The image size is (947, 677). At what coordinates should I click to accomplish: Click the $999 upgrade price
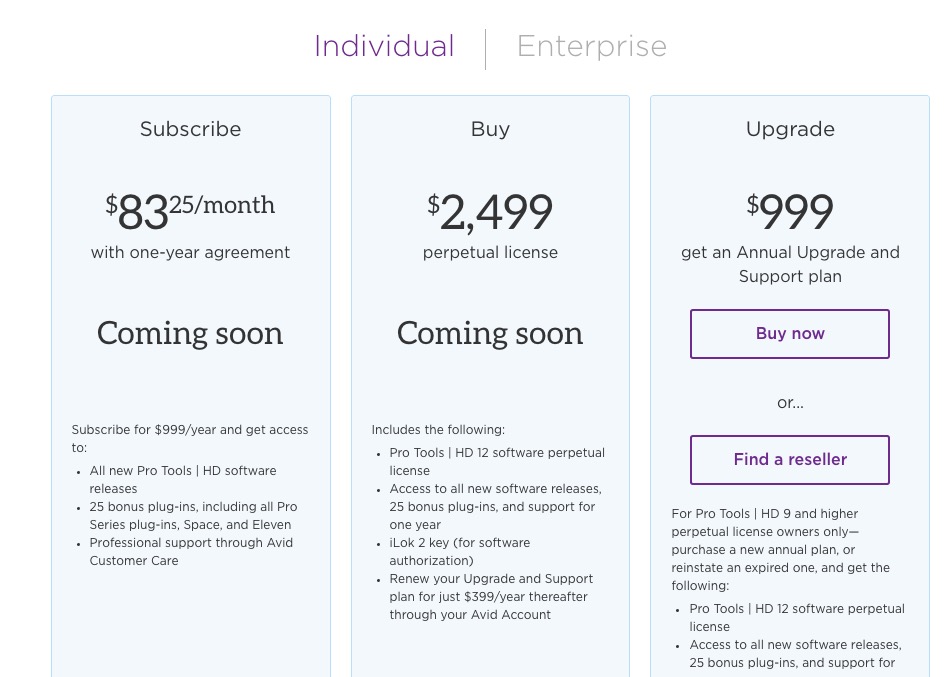coord(790,211)
